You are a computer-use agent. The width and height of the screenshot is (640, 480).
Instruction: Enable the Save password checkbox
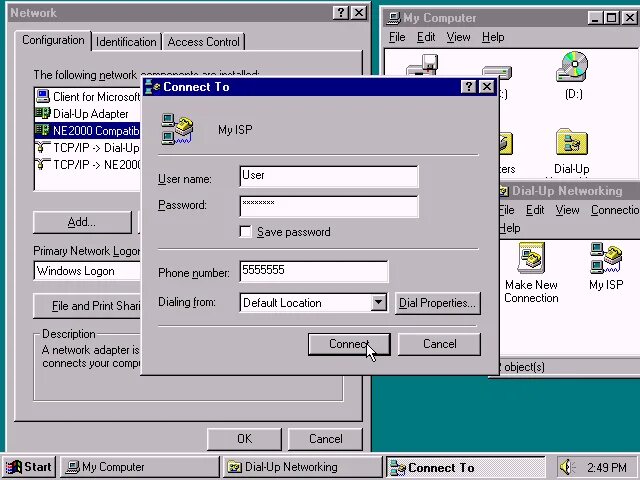point(245,232)
